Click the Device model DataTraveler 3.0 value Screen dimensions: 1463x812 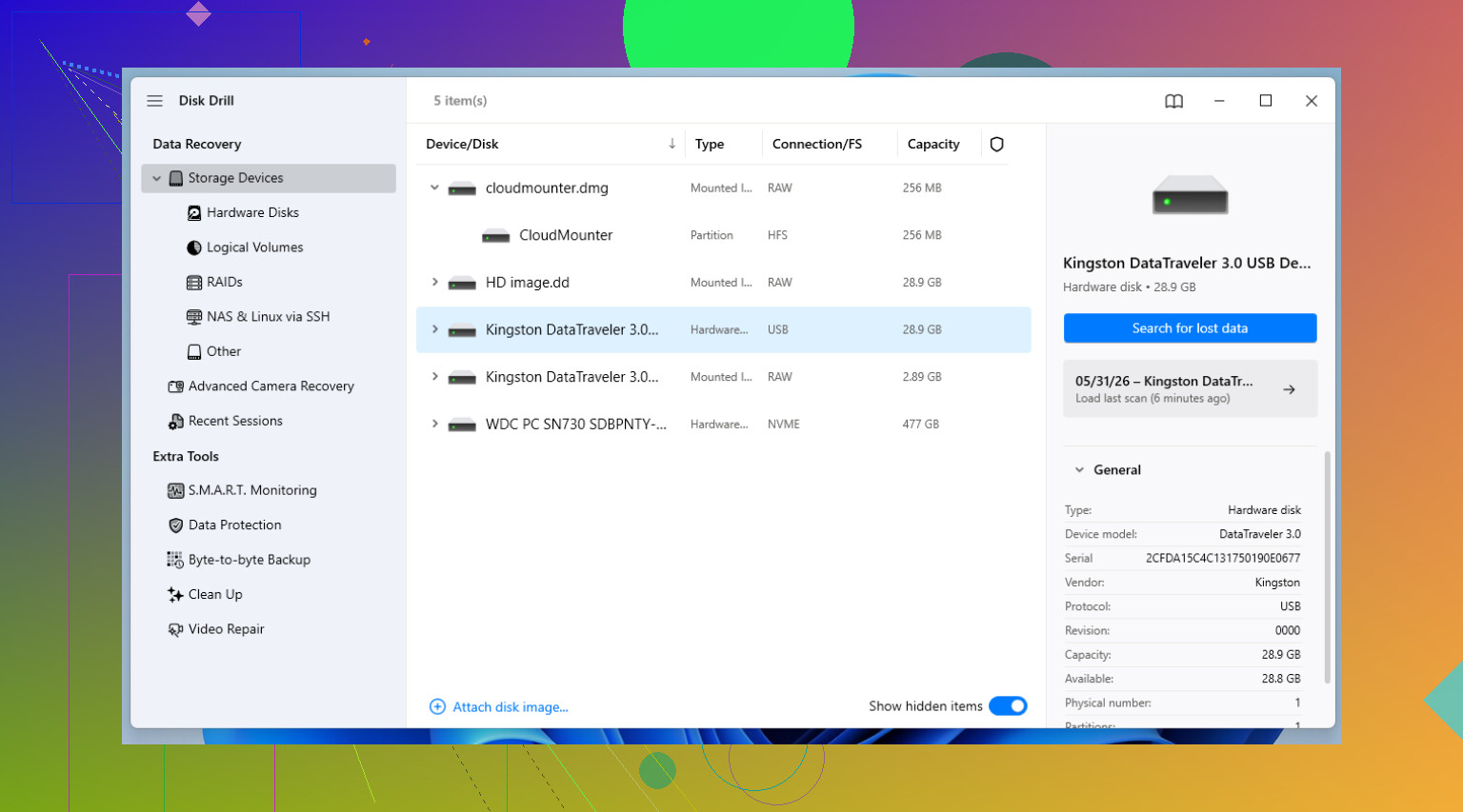click(1260, 535)
